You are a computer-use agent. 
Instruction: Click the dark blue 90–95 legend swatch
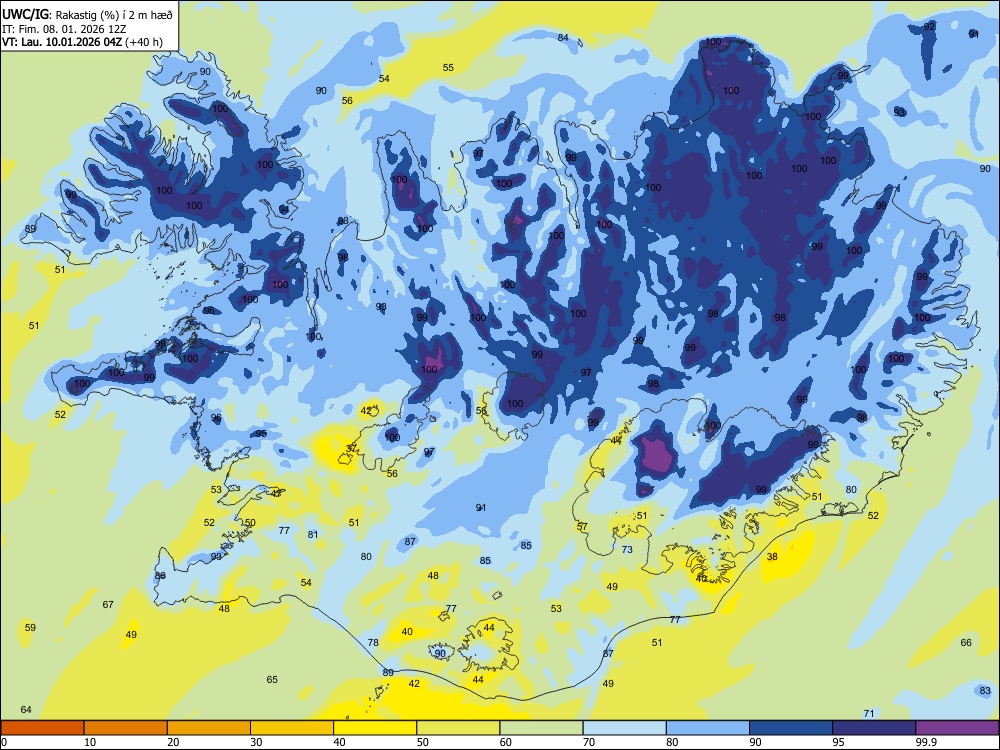[791, 728]
